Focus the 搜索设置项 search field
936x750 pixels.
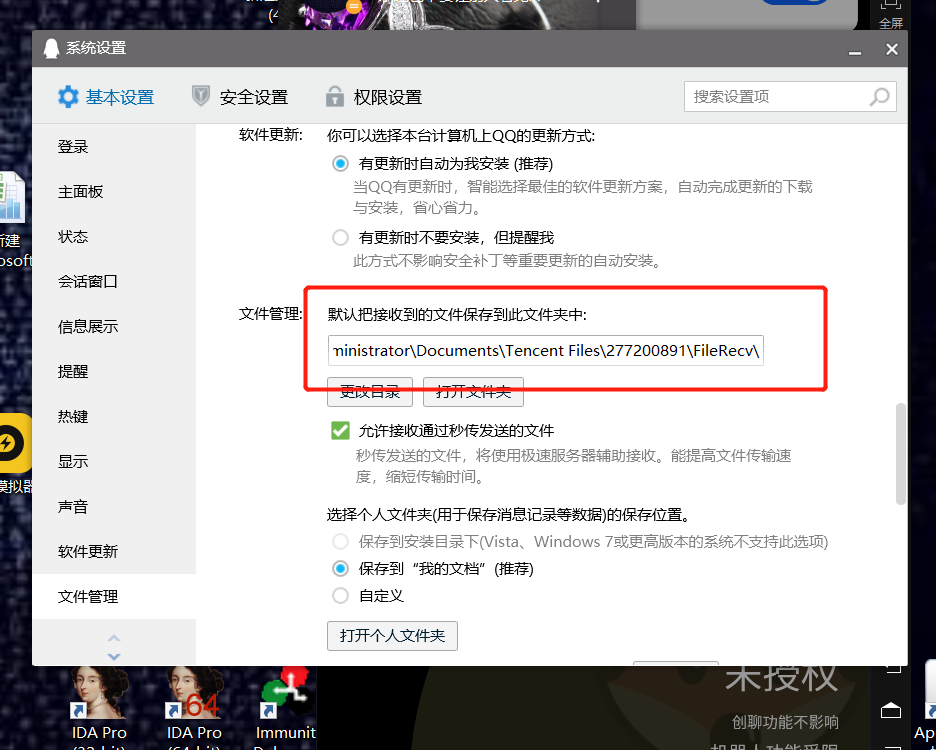point(790,97)
